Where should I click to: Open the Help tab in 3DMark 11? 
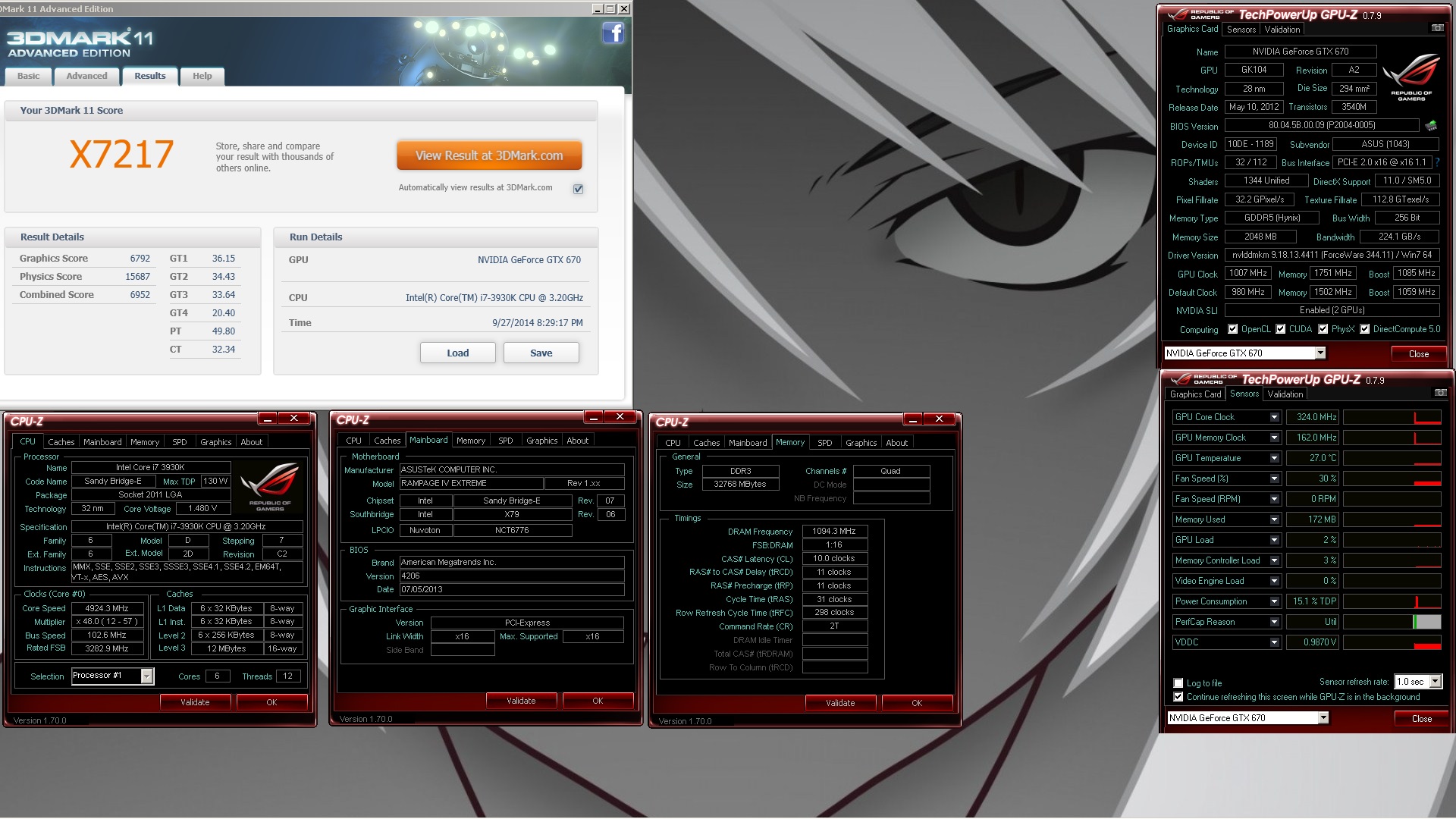[x=202, y=76]
